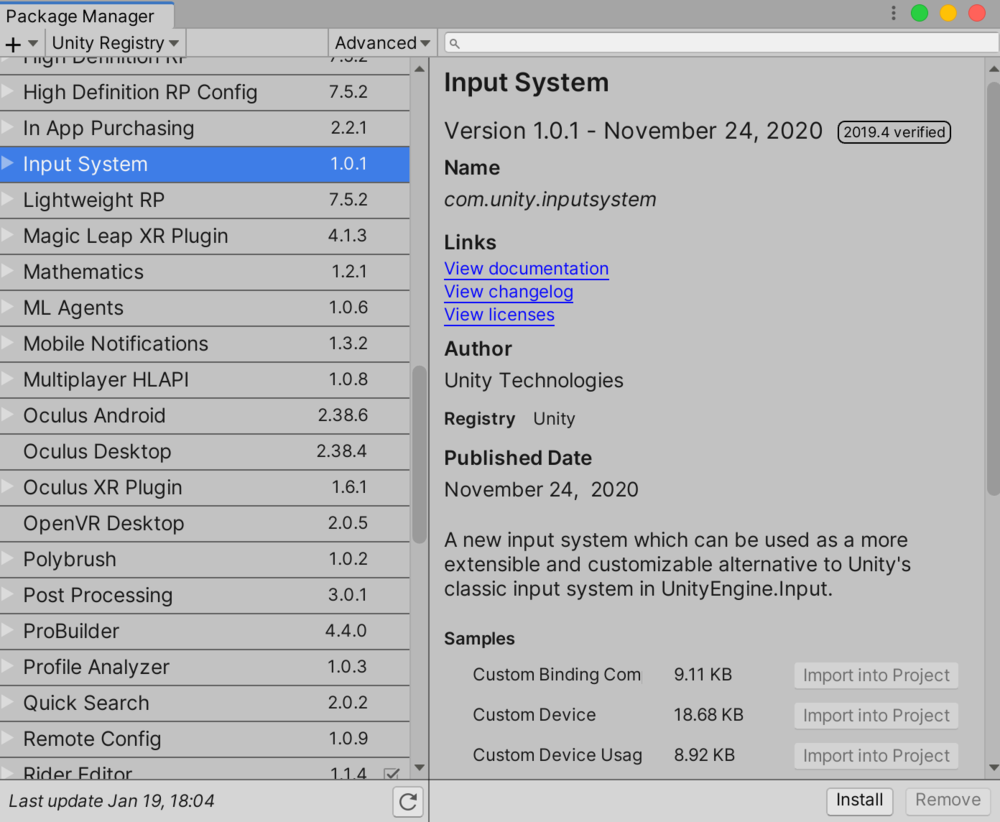Click the details panel scroll up arrow
Screen dimensions: 1000x822
[993, 69]
